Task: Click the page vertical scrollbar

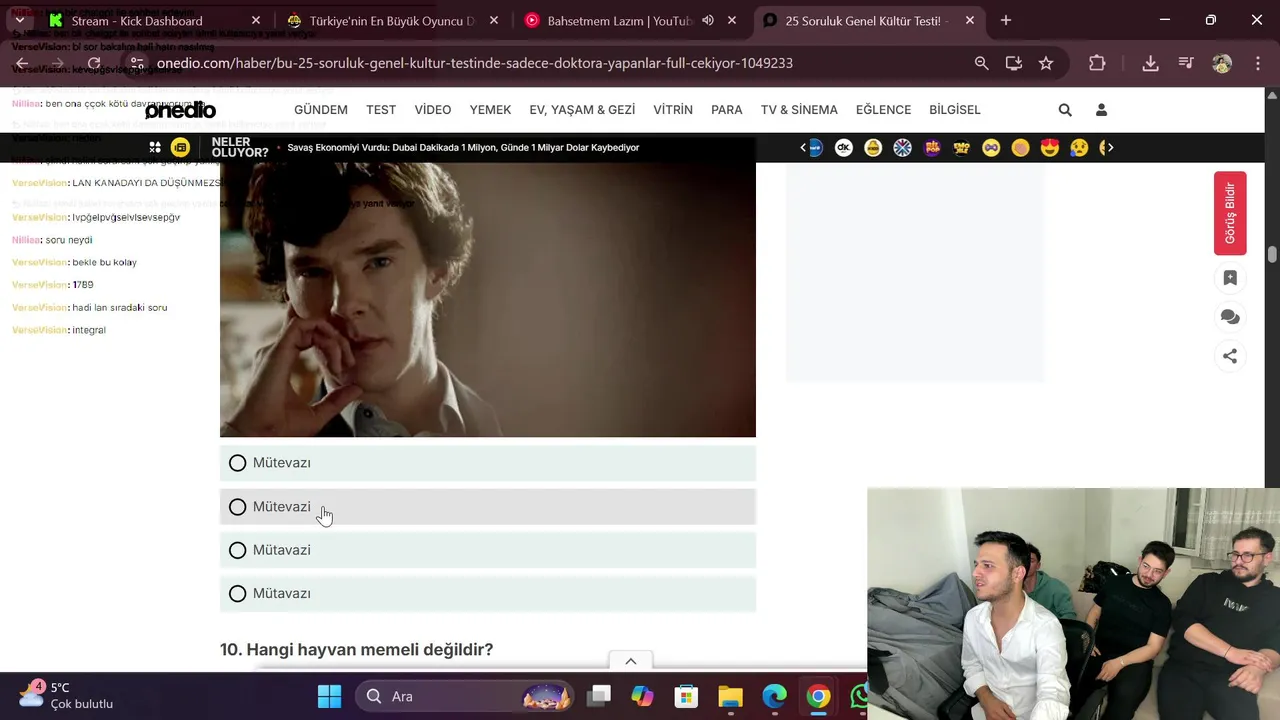Action: [1272, 253]
